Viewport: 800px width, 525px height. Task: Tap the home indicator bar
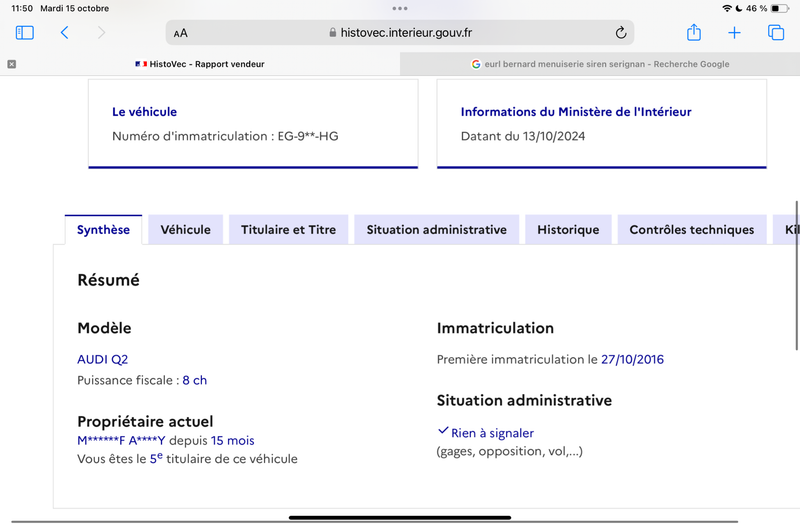point(400,517)
